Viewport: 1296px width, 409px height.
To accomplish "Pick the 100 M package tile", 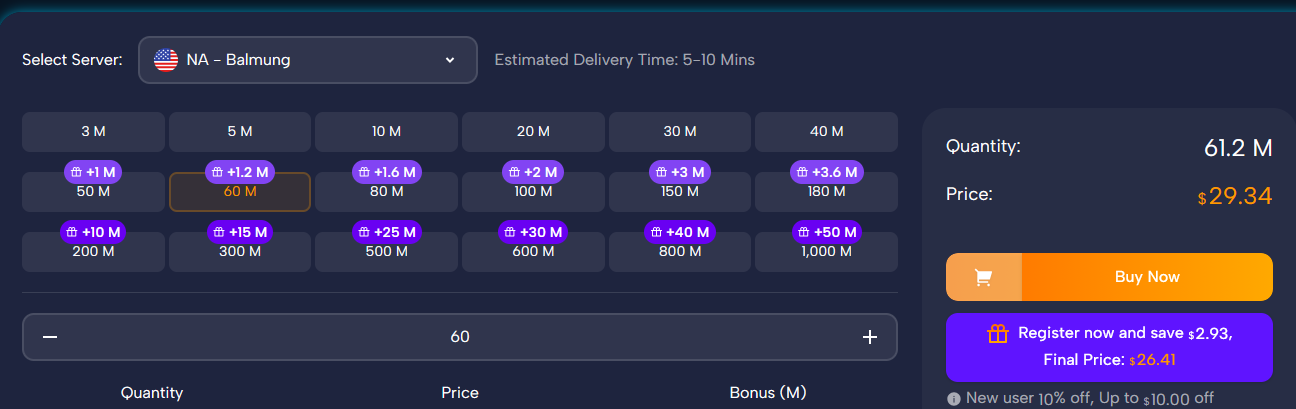I will tap(533, 191).
